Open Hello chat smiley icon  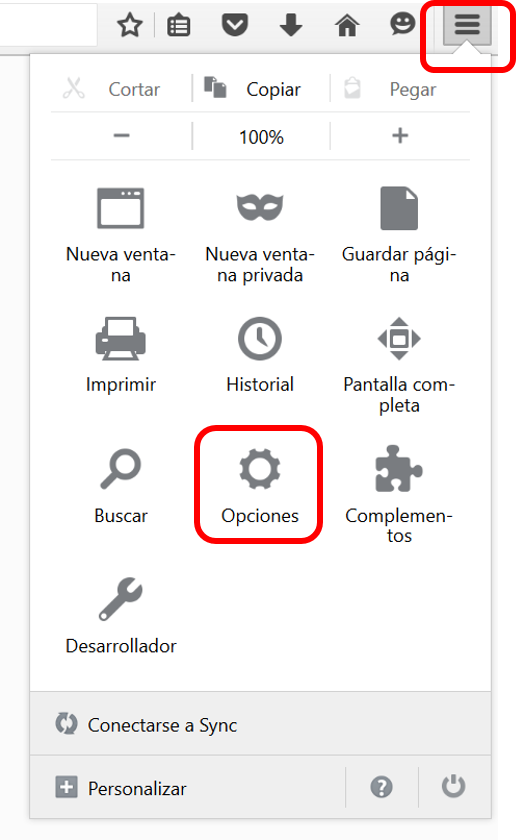tap(402, 24)
